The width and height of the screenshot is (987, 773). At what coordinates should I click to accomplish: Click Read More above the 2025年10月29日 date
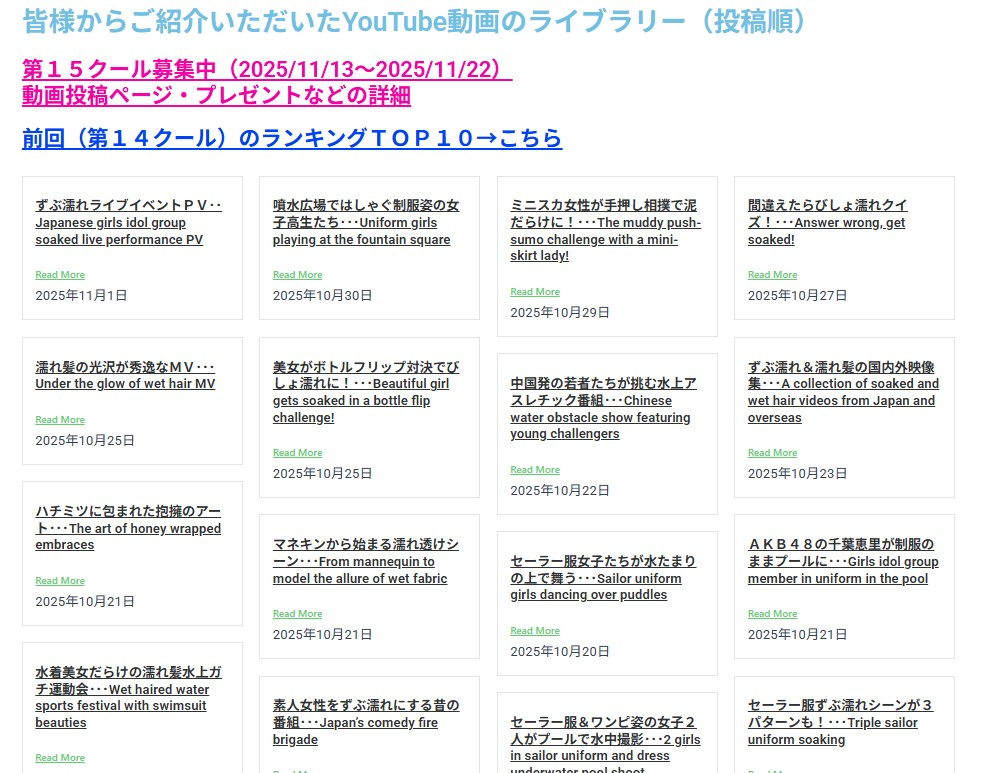pyautogui.click(x=535, y=292)
